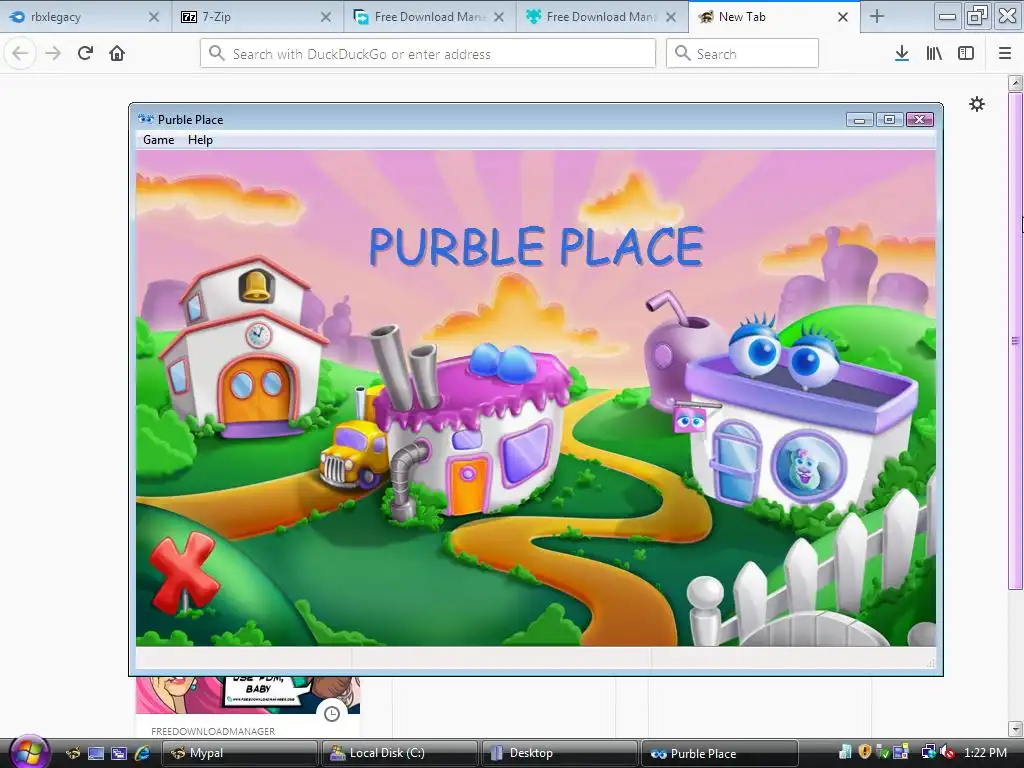Toggle the browser sidebar
Screen dimensions: 1024x768
coord(966,54)
